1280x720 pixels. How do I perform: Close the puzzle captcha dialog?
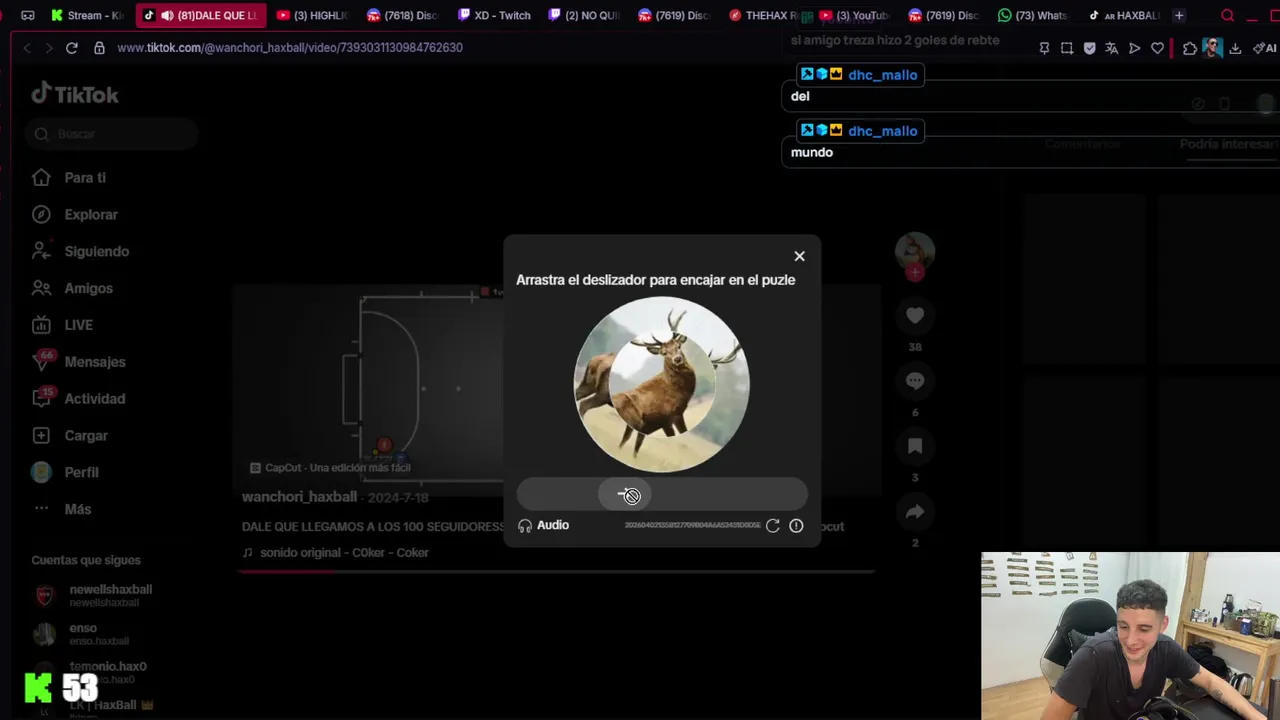pyautogui.click(x=799, y=256)
